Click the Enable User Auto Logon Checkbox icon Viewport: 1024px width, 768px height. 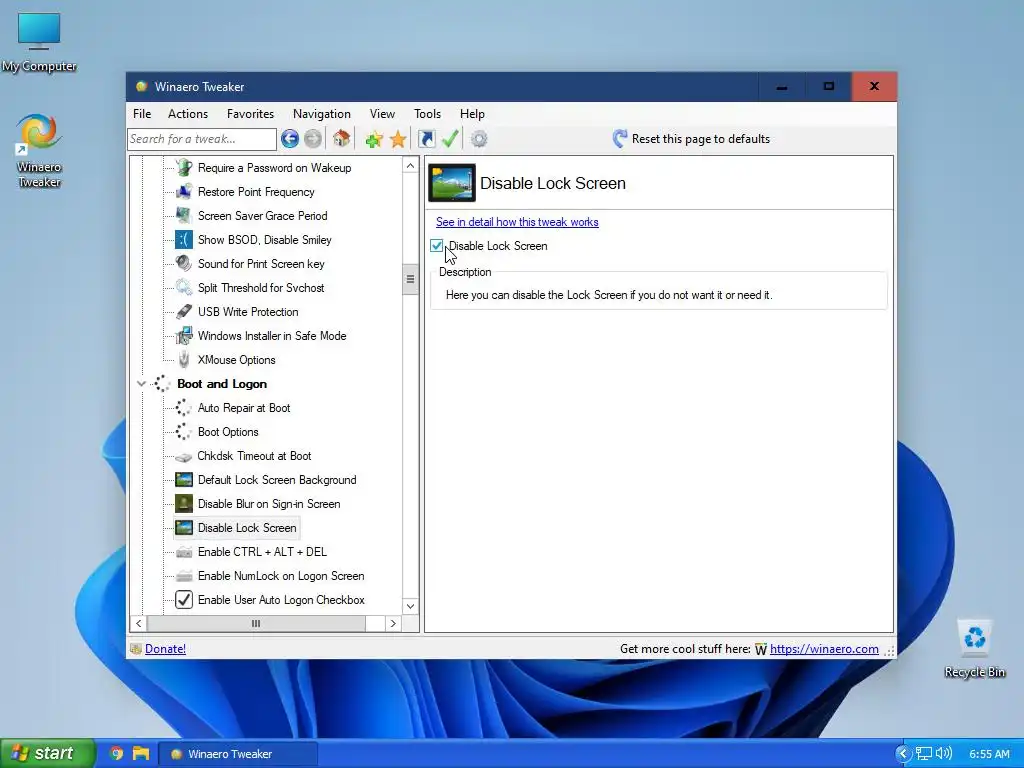[184, 600]
